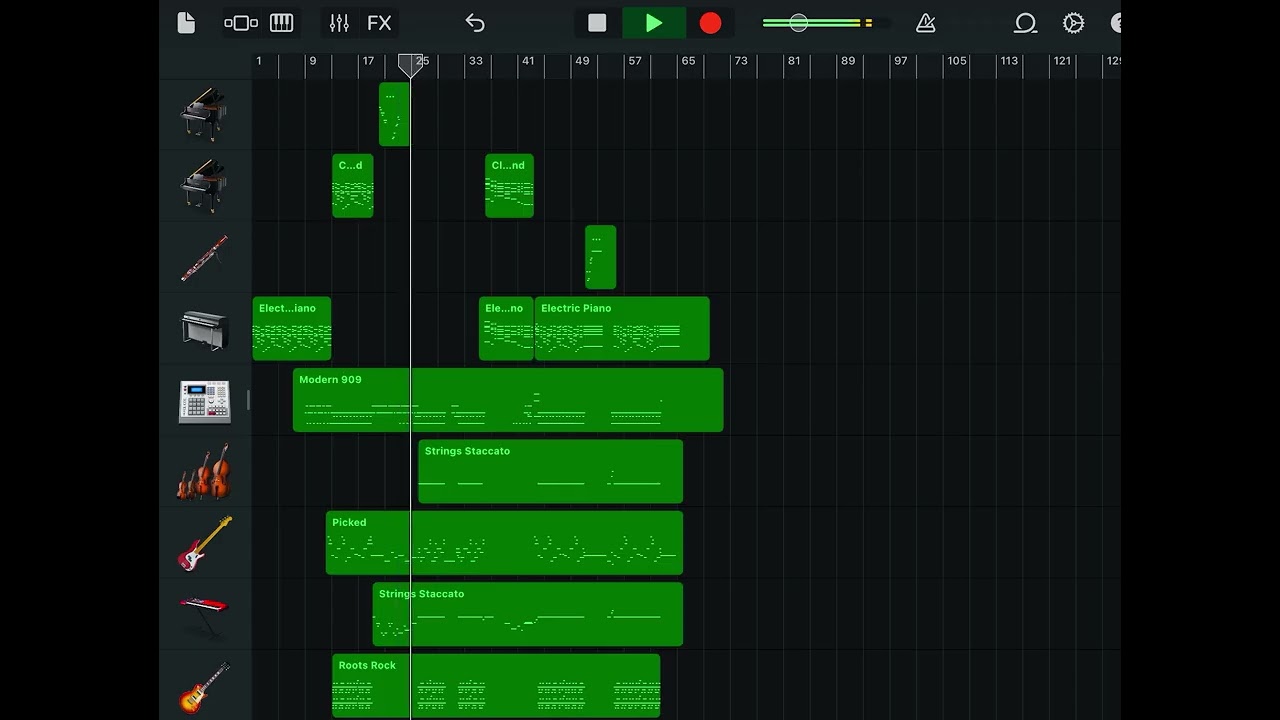The width and height of the screenshot is (1280, 720).
Task: Show track controls mixer sliders
Action: click(339, 23)
